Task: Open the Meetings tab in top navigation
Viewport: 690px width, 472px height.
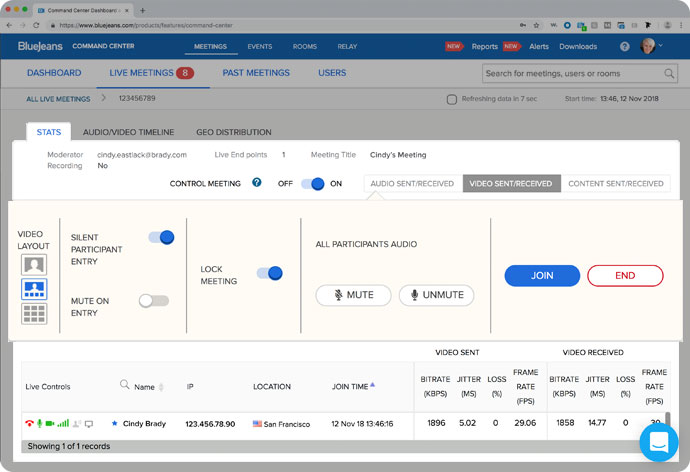Action: tap(210, 46)
